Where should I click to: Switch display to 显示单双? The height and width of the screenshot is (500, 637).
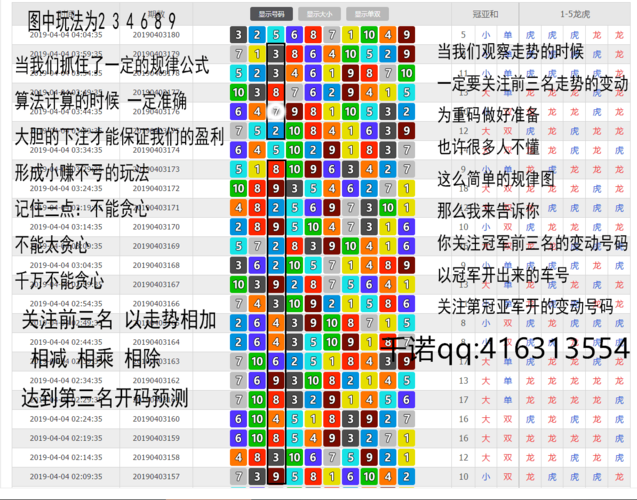(x=368, y=14)
